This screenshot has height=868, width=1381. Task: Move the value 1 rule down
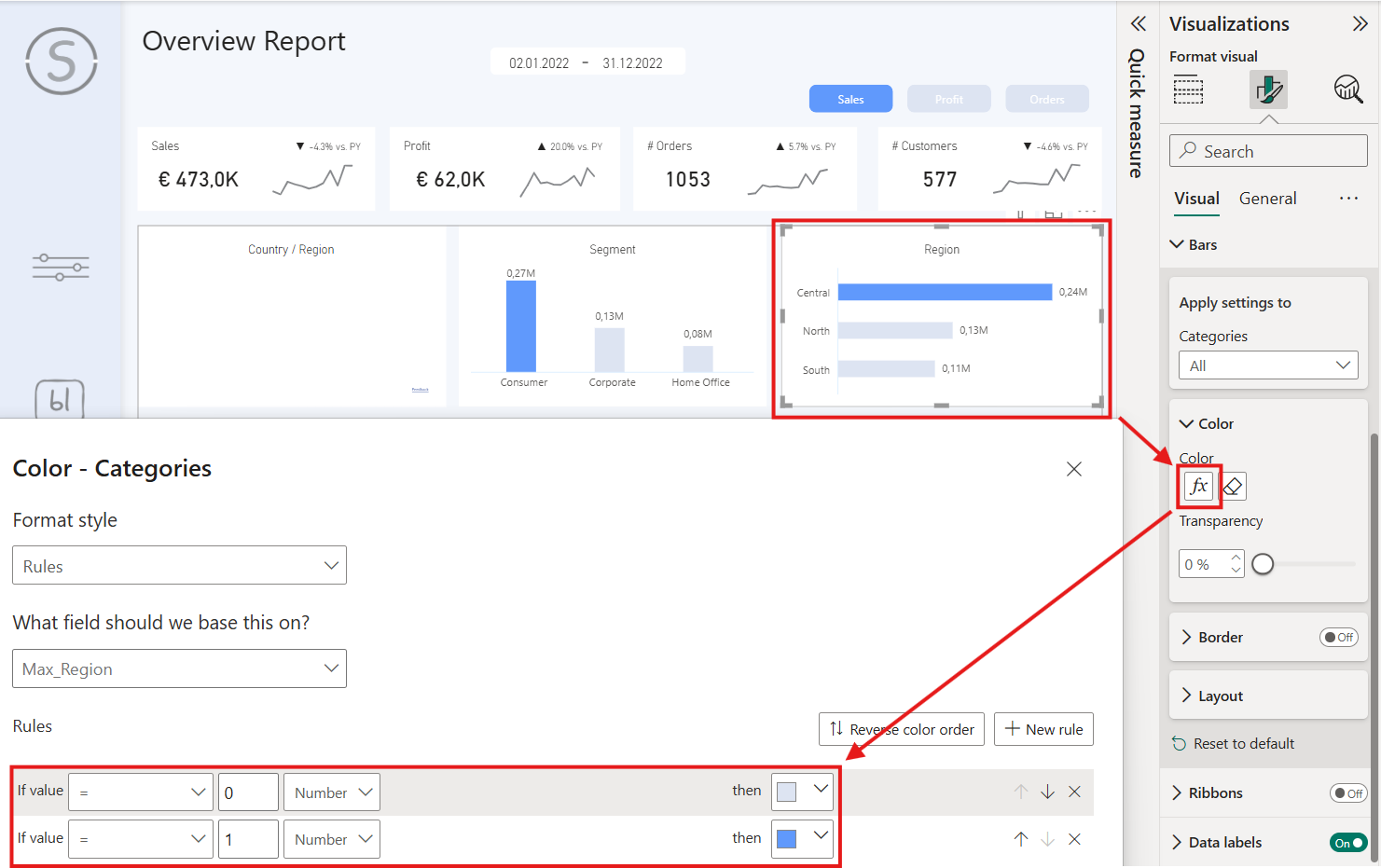pos(1048,839)
